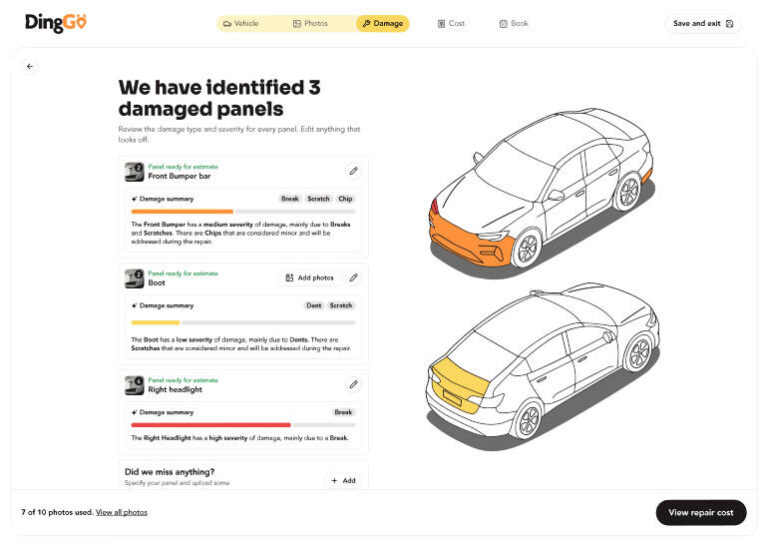Click Damage summary label in Right headlight card
768x547 pixels.
[167, 412]
